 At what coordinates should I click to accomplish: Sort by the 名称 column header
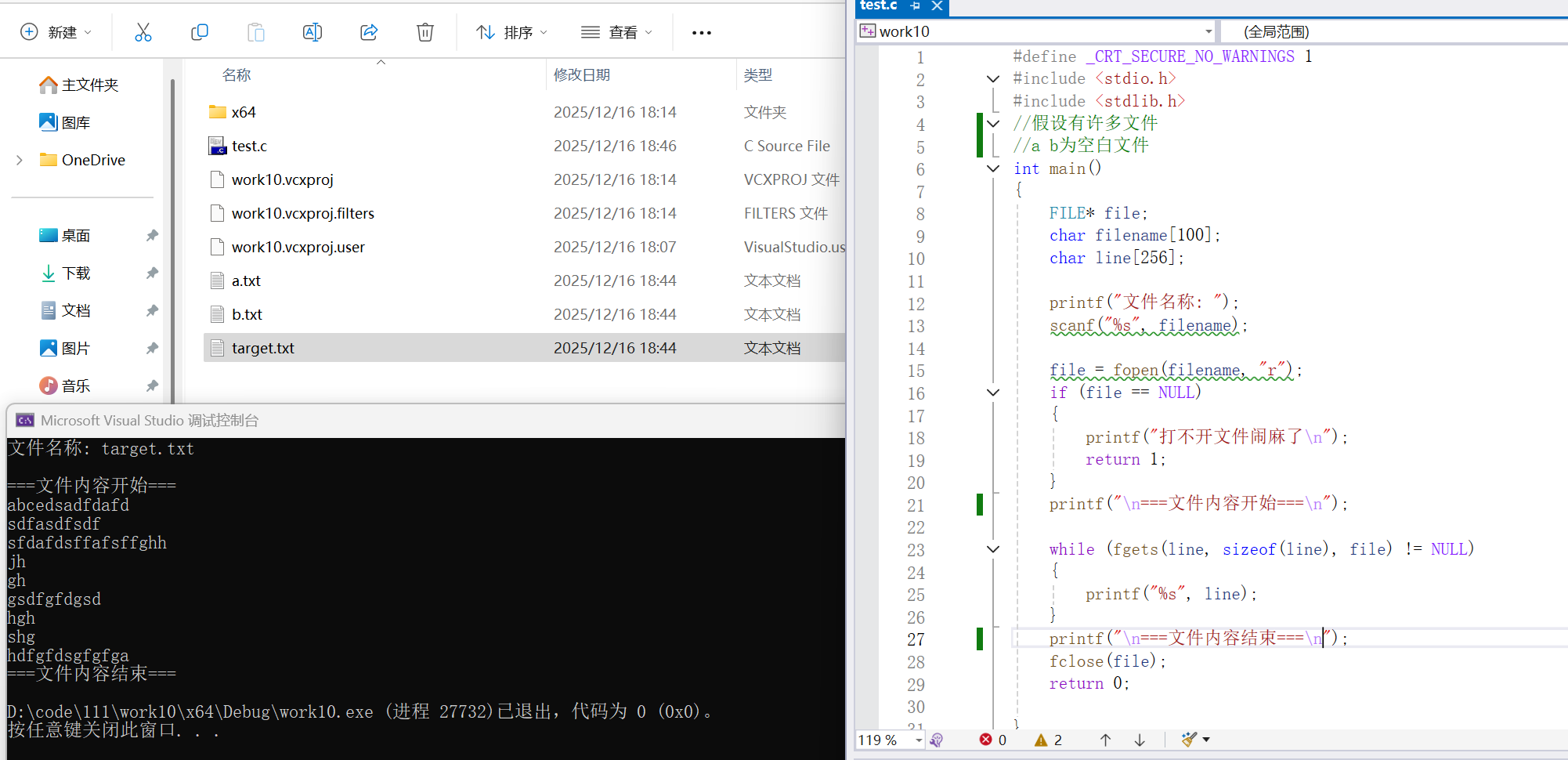pyautogui.click(x=237, y=75)
